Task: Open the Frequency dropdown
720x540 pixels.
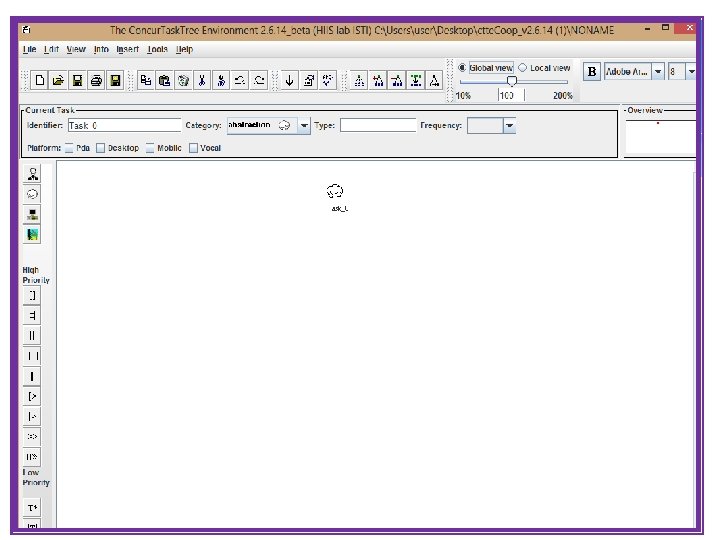Action: click(509, 125)
